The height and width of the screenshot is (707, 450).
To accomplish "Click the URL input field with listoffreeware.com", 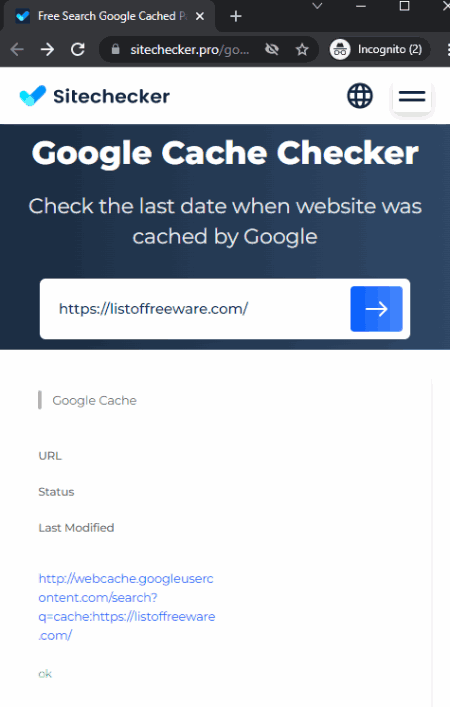I will coord(195,309).
